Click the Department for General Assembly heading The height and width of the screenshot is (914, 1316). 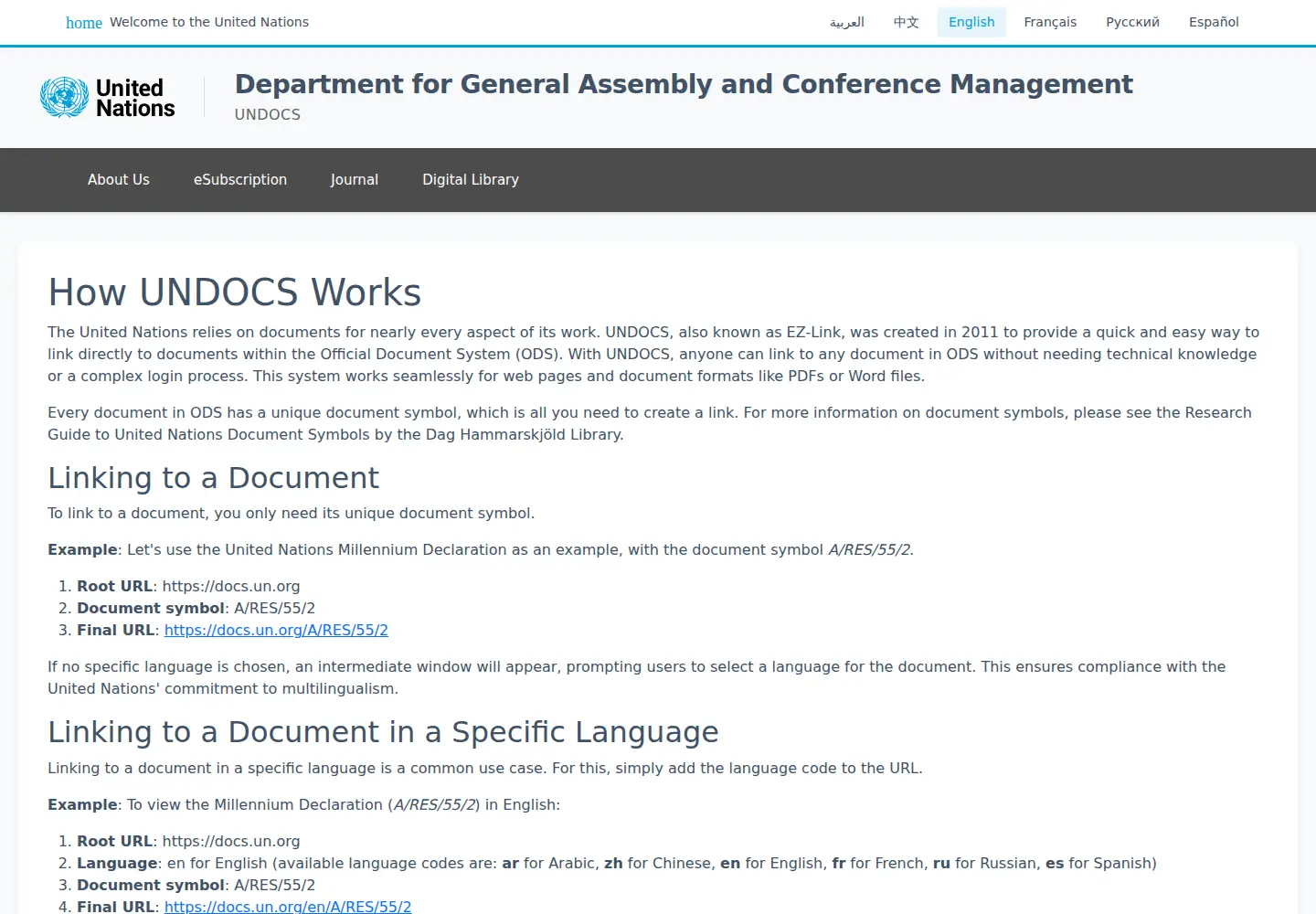[x=684, y=84]
